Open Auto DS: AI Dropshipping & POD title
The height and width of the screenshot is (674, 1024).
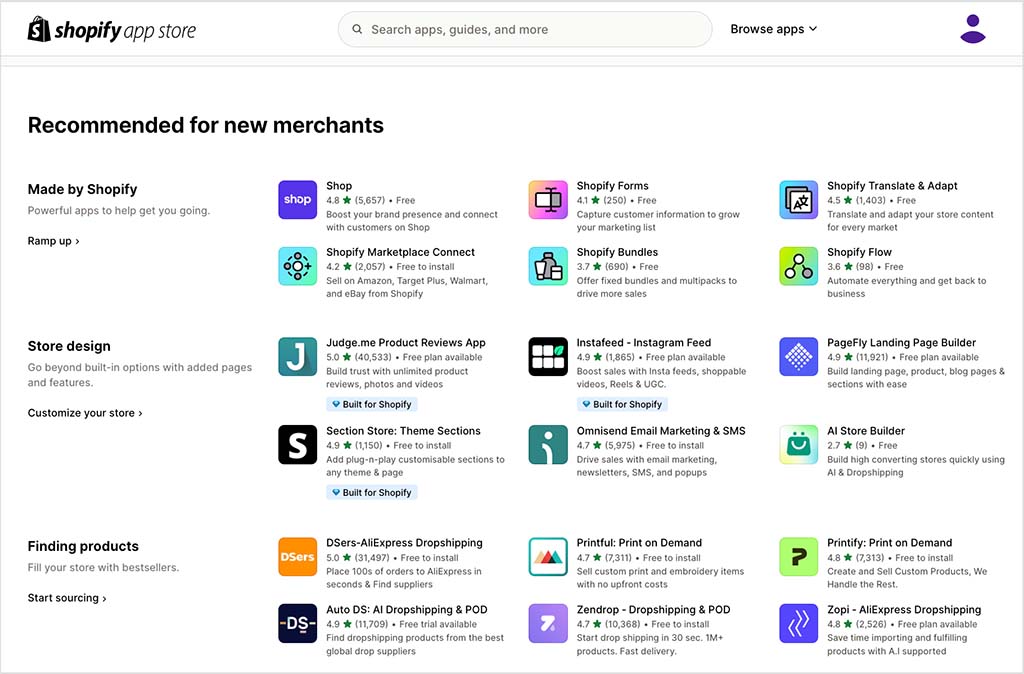[407, 609]
